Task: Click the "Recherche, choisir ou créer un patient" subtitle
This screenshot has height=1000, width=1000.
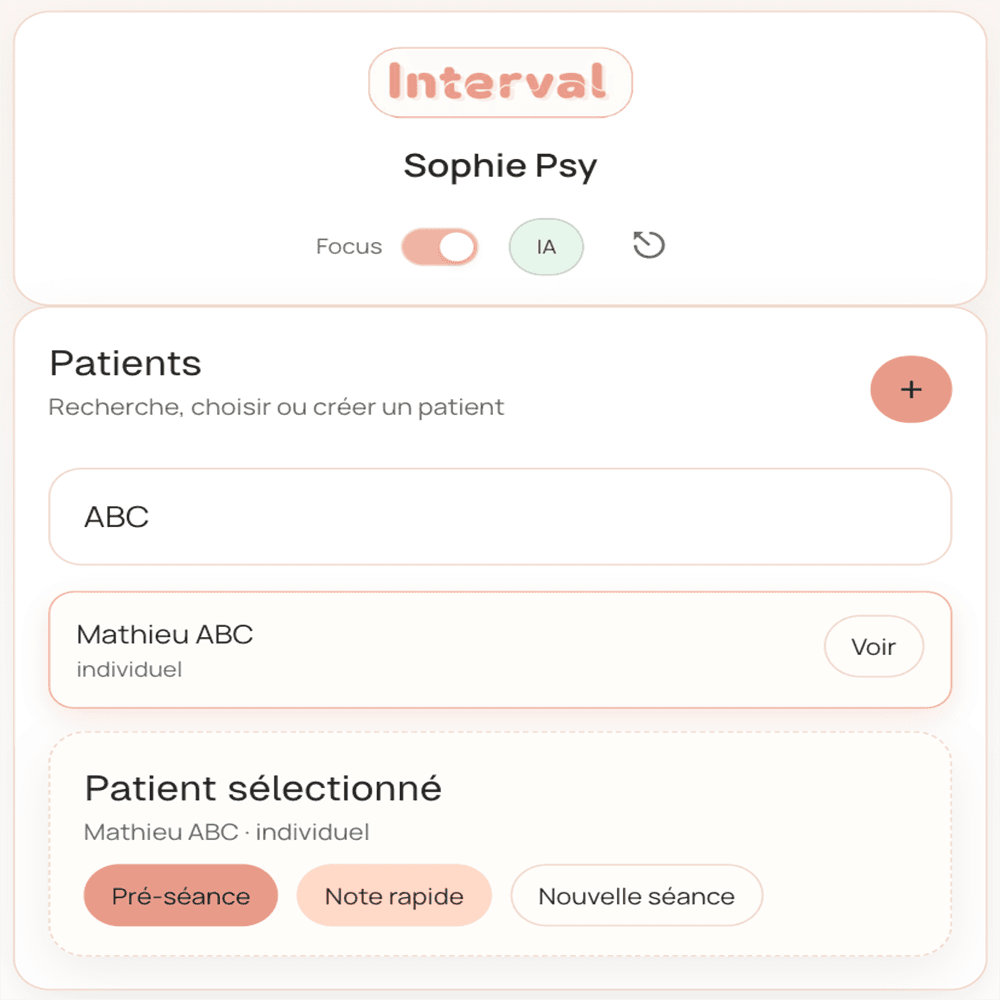Action: click(x=276, y=407)
